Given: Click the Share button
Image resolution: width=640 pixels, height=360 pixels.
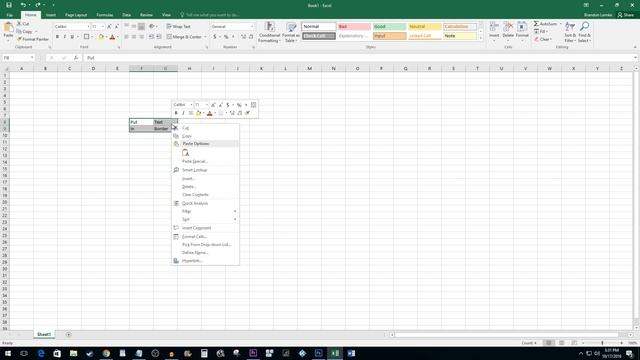Looking at the screenshot, I should pos(626,15).
